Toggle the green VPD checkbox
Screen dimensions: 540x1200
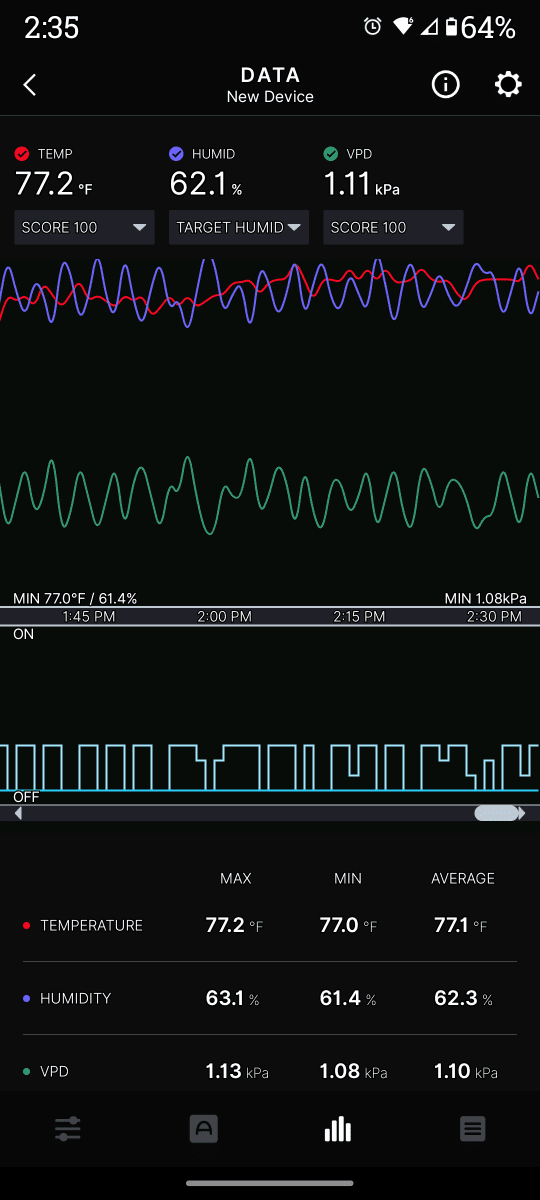click(x=331, y=154)
